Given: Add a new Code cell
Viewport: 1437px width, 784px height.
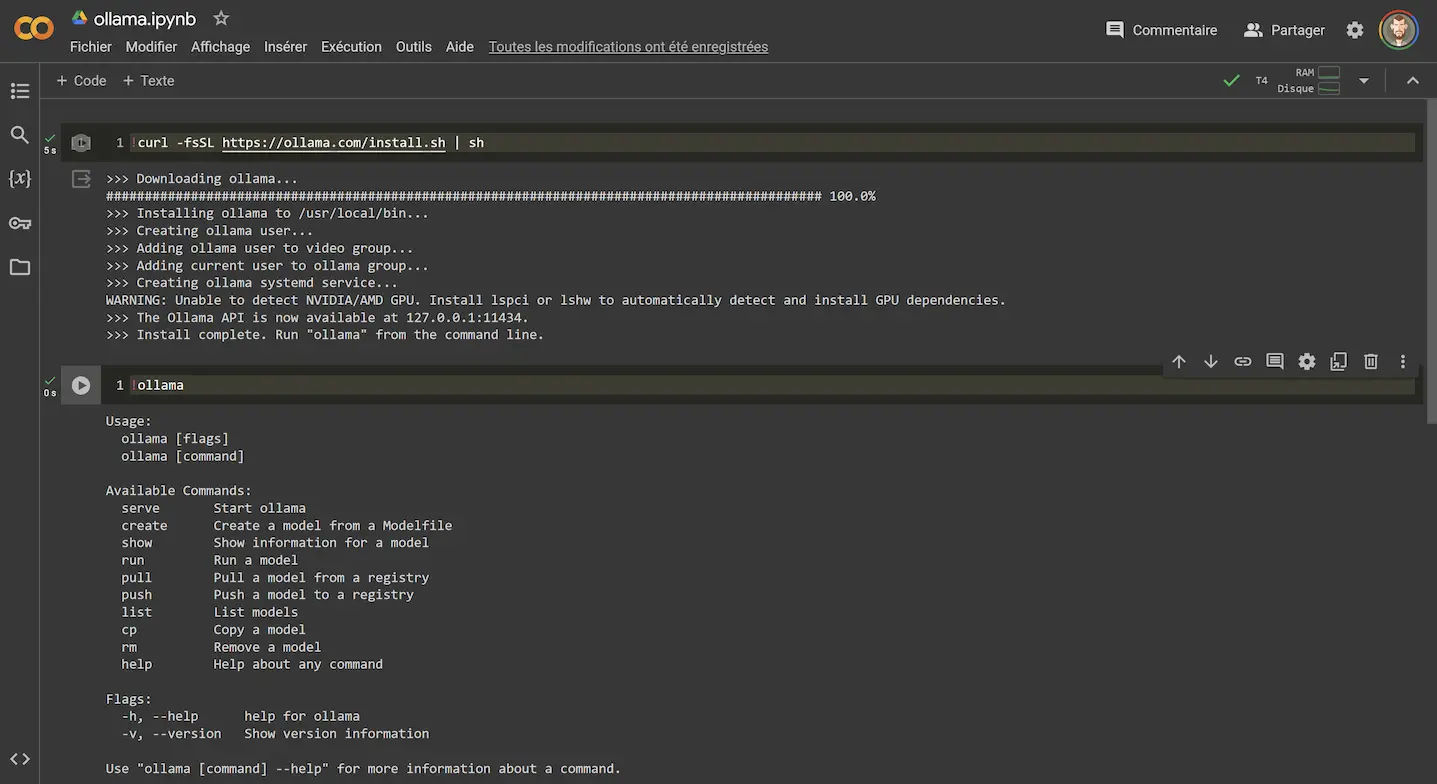Looking at the screenshot, I should (x=81, y=81).
